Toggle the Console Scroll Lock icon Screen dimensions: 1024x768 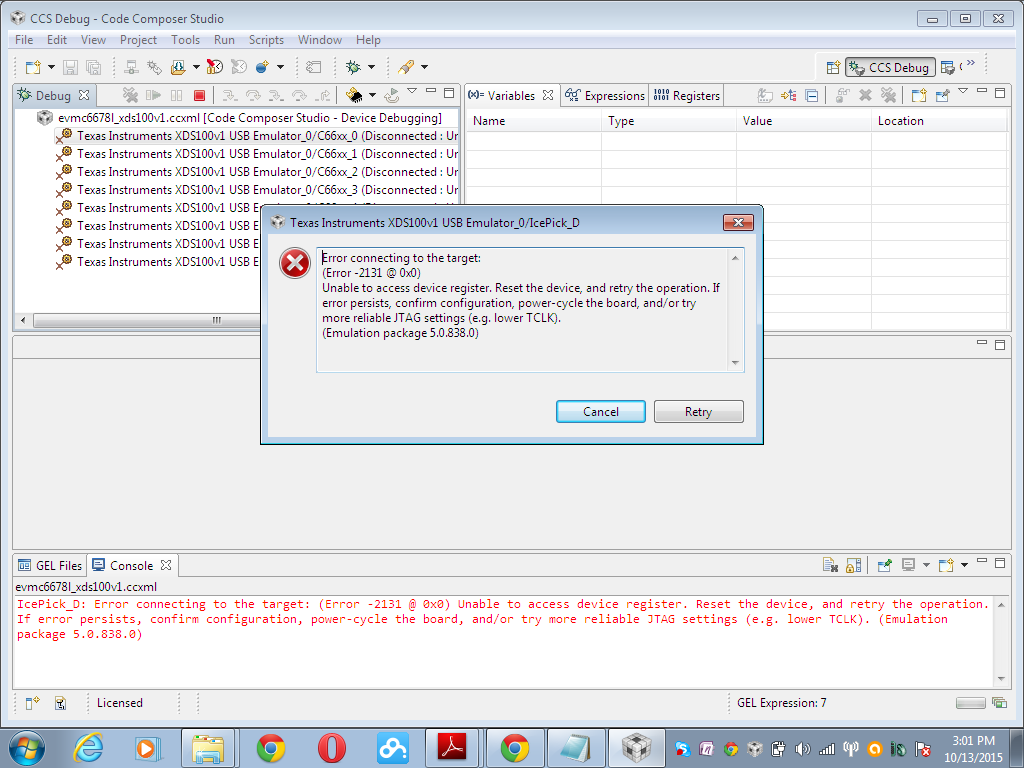coord(854,566)
